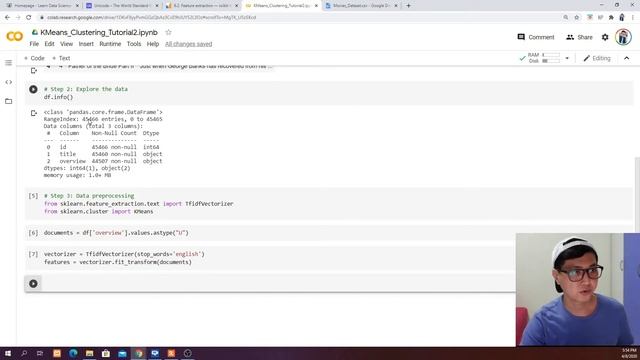This screenshot has width=640, height=360.
Task: Open File Explorer from taskbar
Action: click(x=89, y=353)
